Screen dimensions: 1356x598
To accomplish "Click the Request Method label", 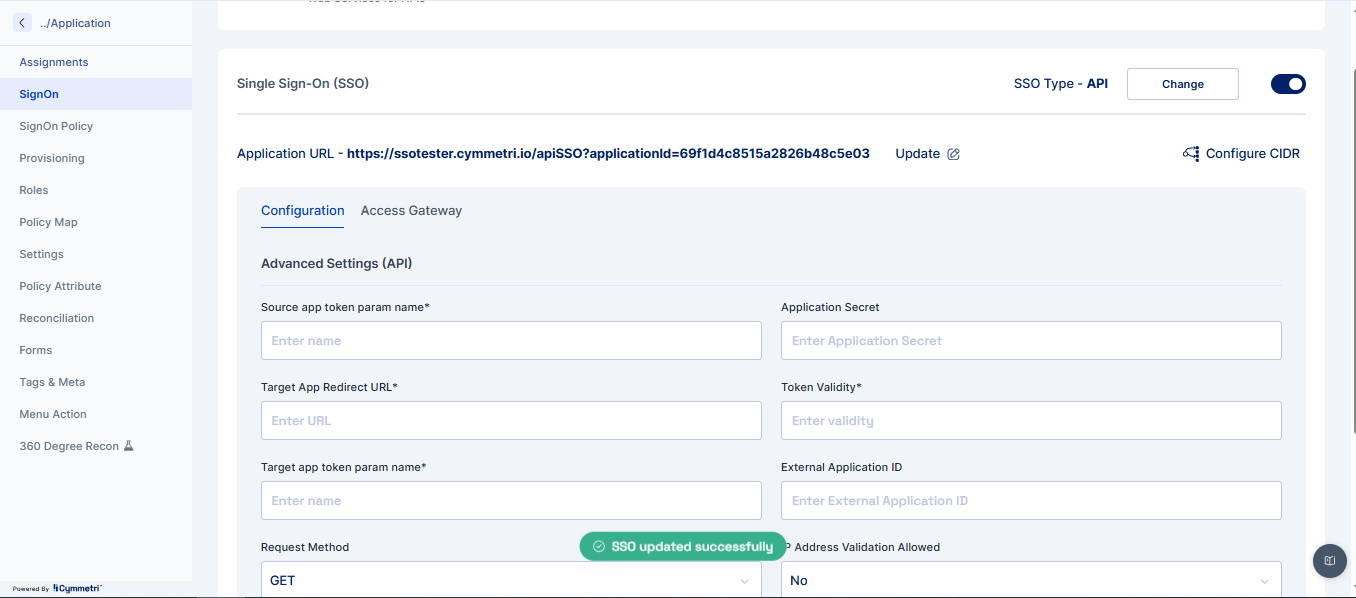I will (x=305, y=547).
